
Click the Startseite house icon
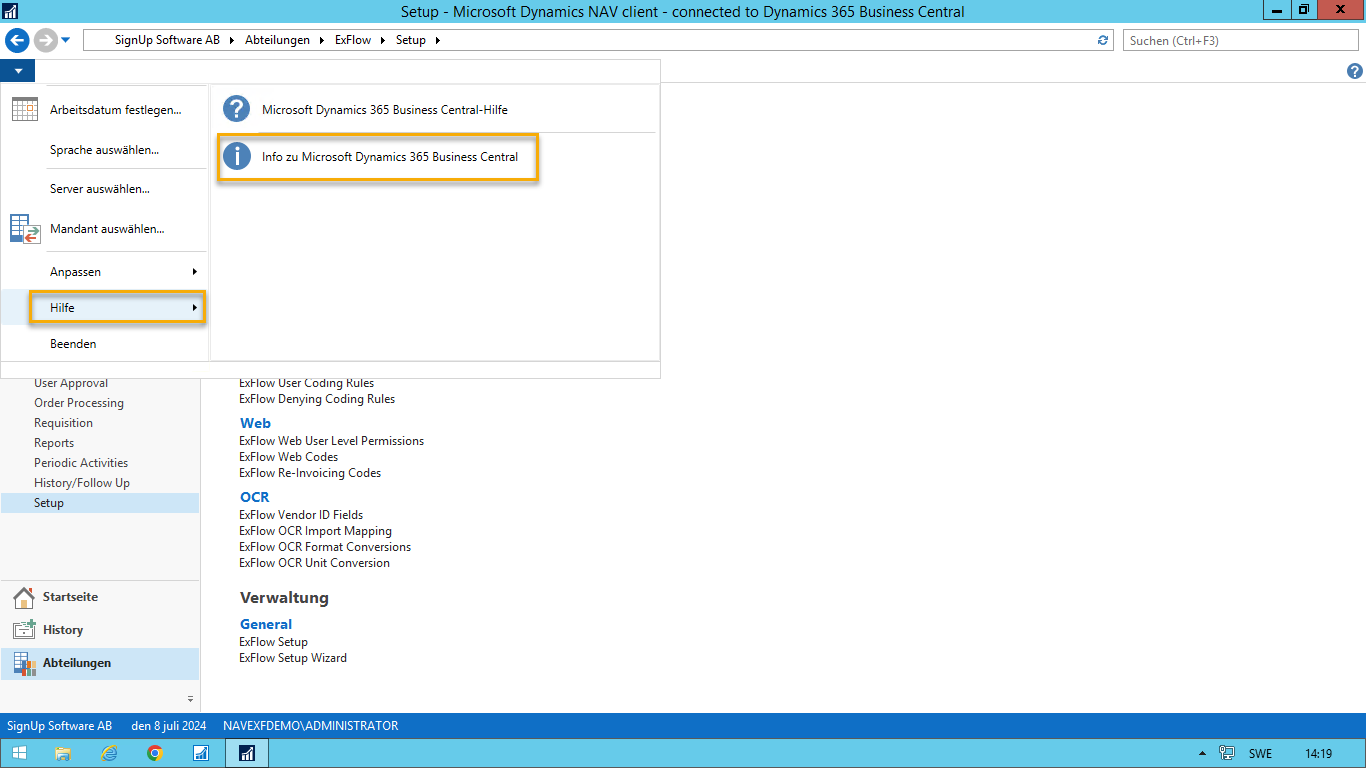click(x=24, y=598)
